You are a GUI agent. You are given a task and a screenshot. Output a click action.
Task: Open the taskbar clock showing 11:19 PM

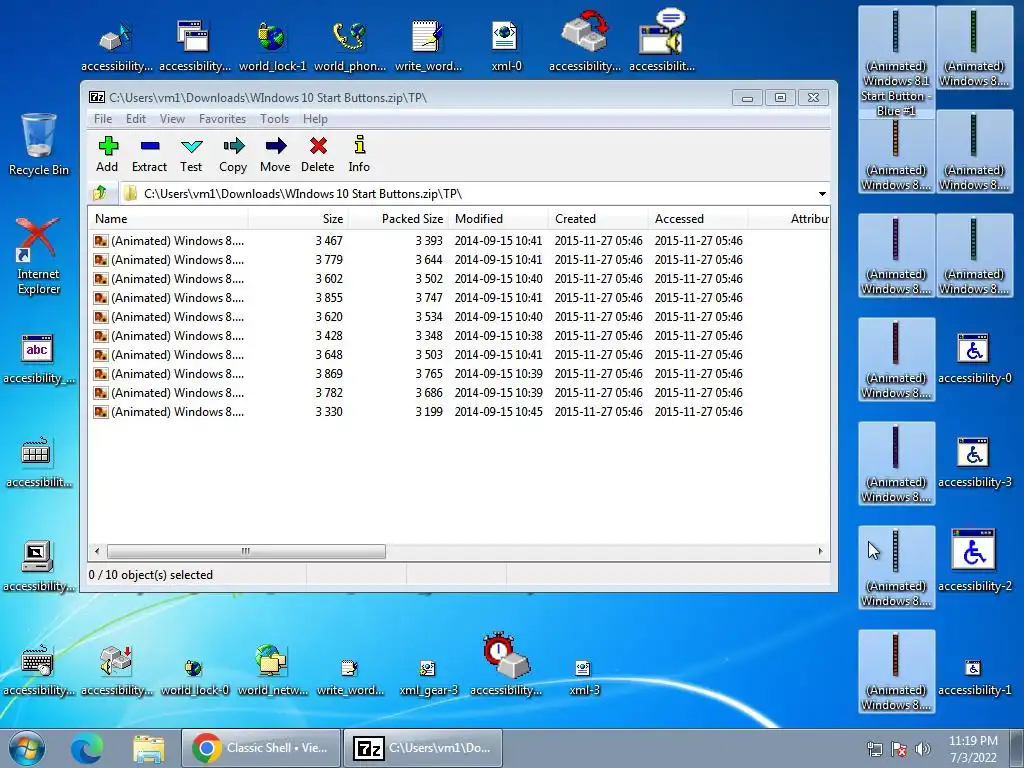point(973,749)
